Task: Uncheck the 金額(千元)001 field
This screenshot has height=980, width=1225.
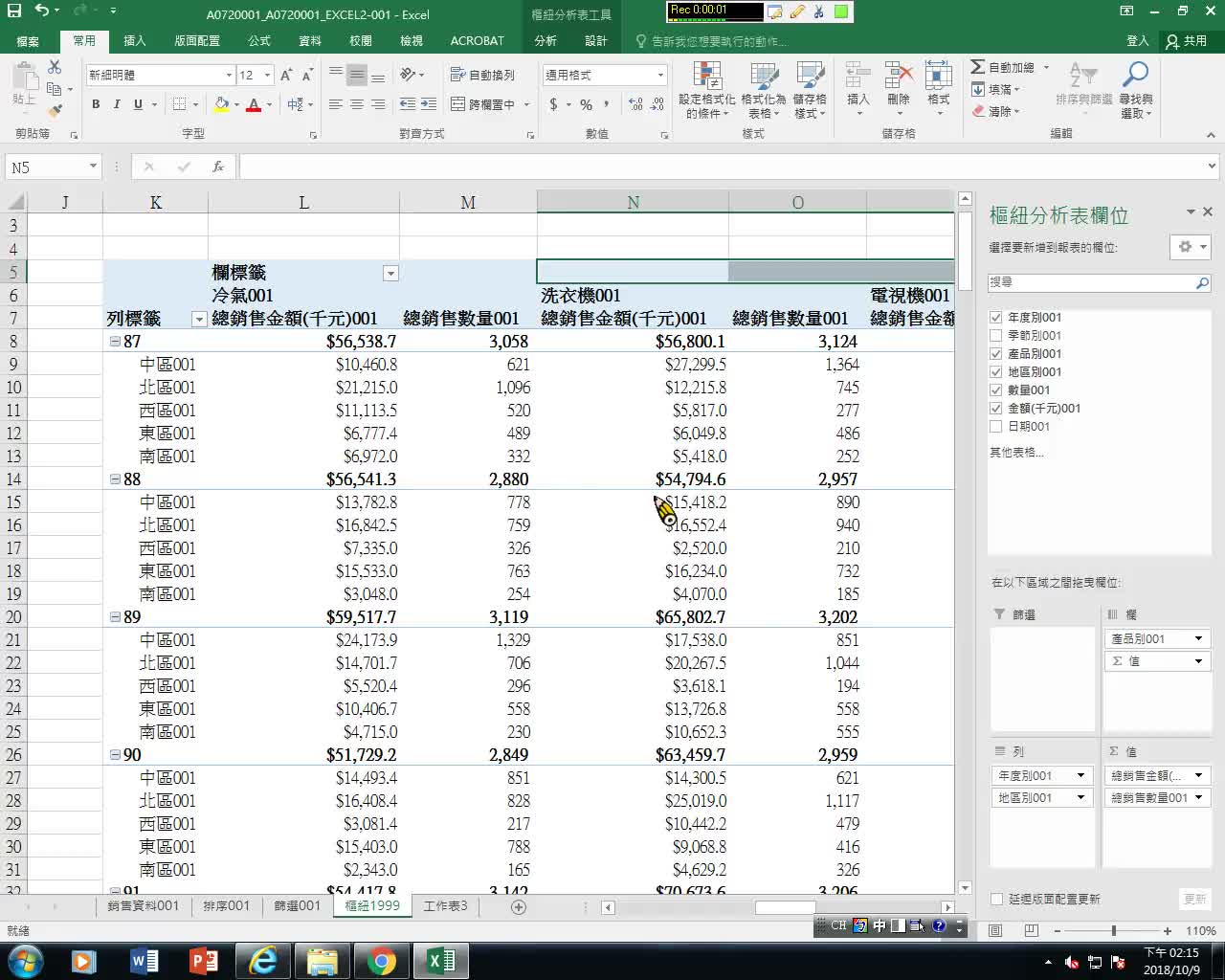Action: 996,408
